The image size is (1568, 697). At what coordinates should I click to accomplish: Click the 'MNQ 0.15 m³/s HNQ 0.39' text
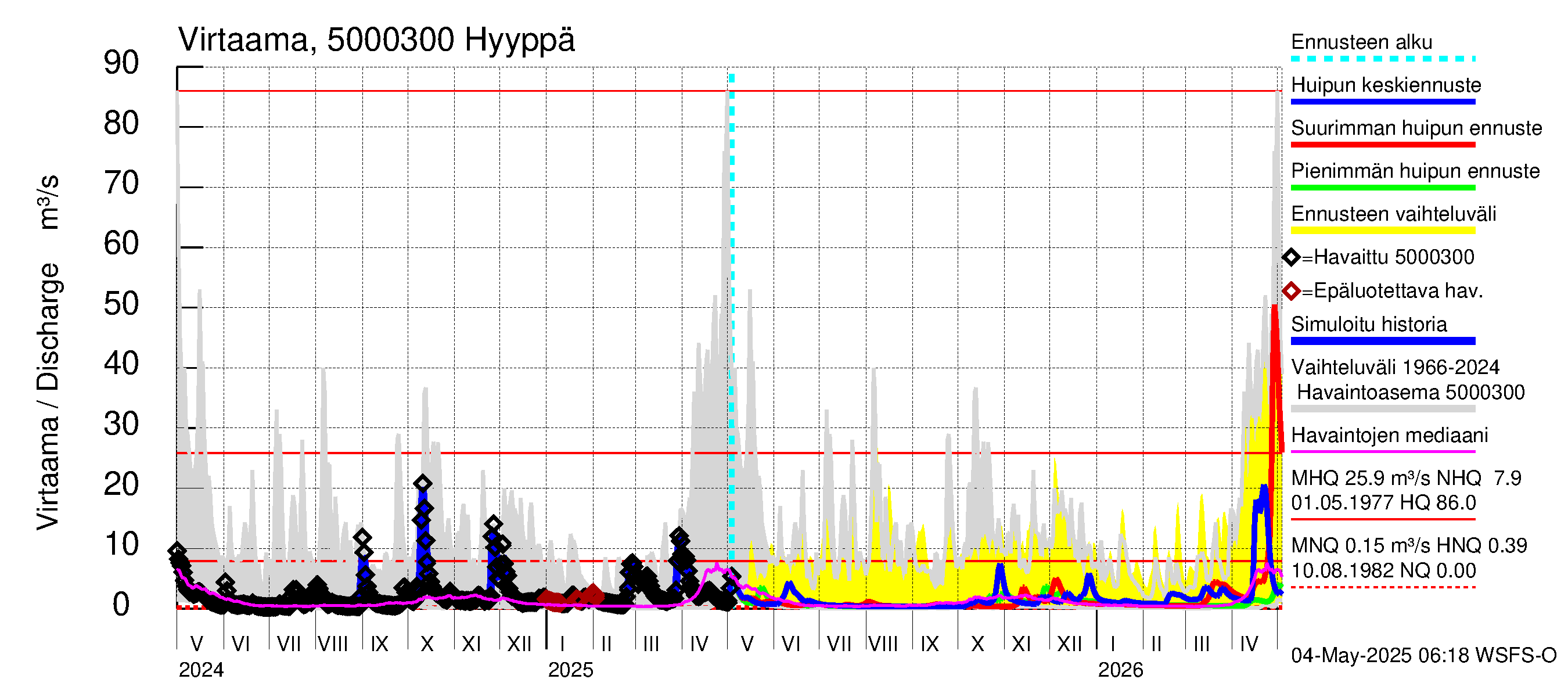pos(1409,545)
